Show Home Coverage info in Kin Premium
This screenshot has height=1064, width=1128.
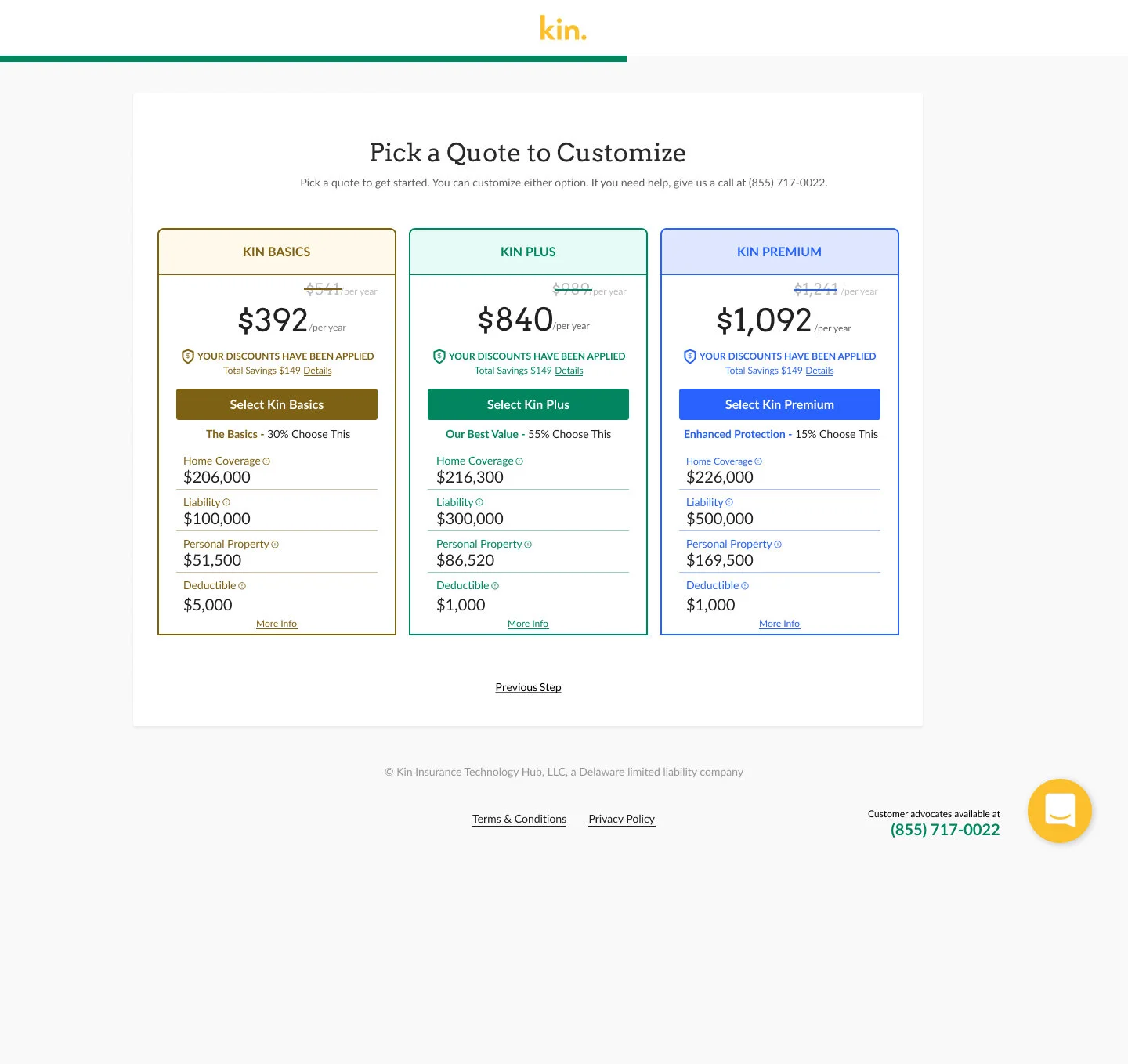click(758, 461)
